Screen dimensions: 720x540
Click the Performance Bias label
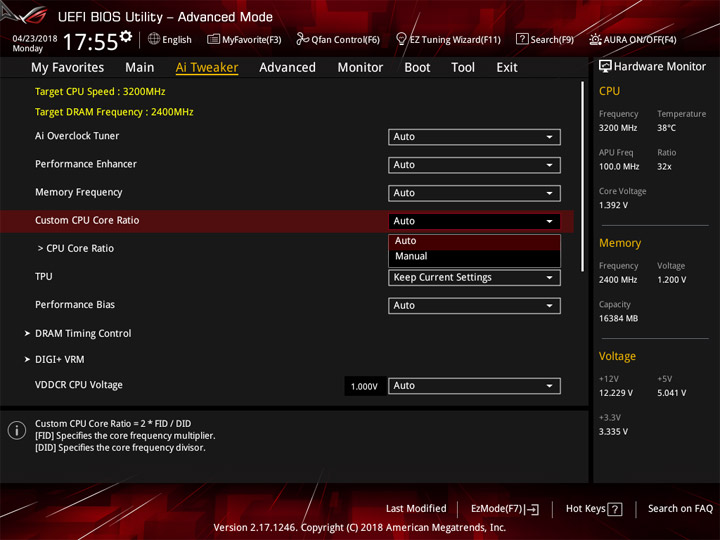click(75, 305)
